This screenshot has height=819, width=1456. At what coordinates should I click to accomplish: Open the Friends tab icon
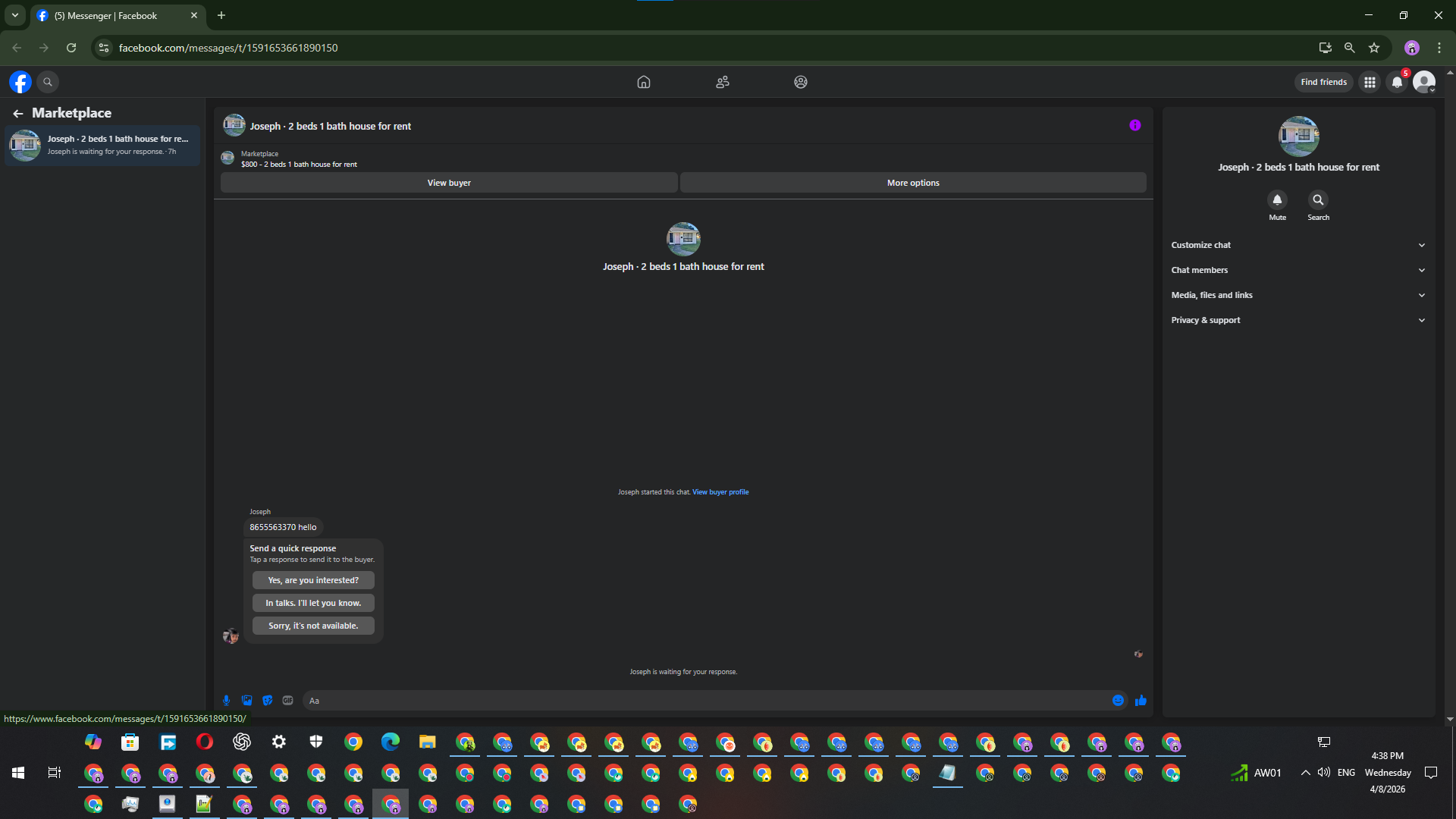point(722,82)
